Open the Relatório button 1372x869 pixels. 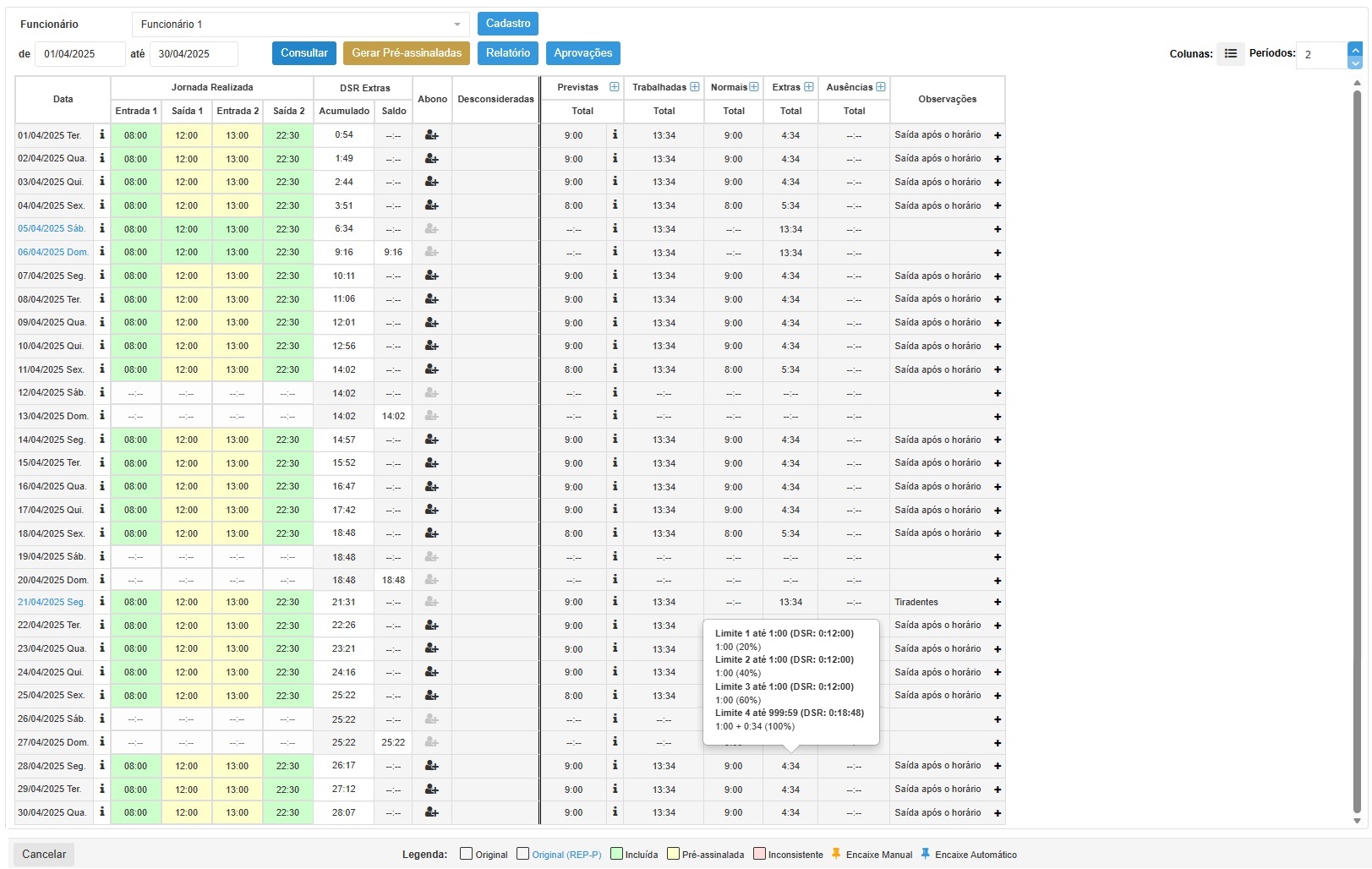[x=508, y=53]
